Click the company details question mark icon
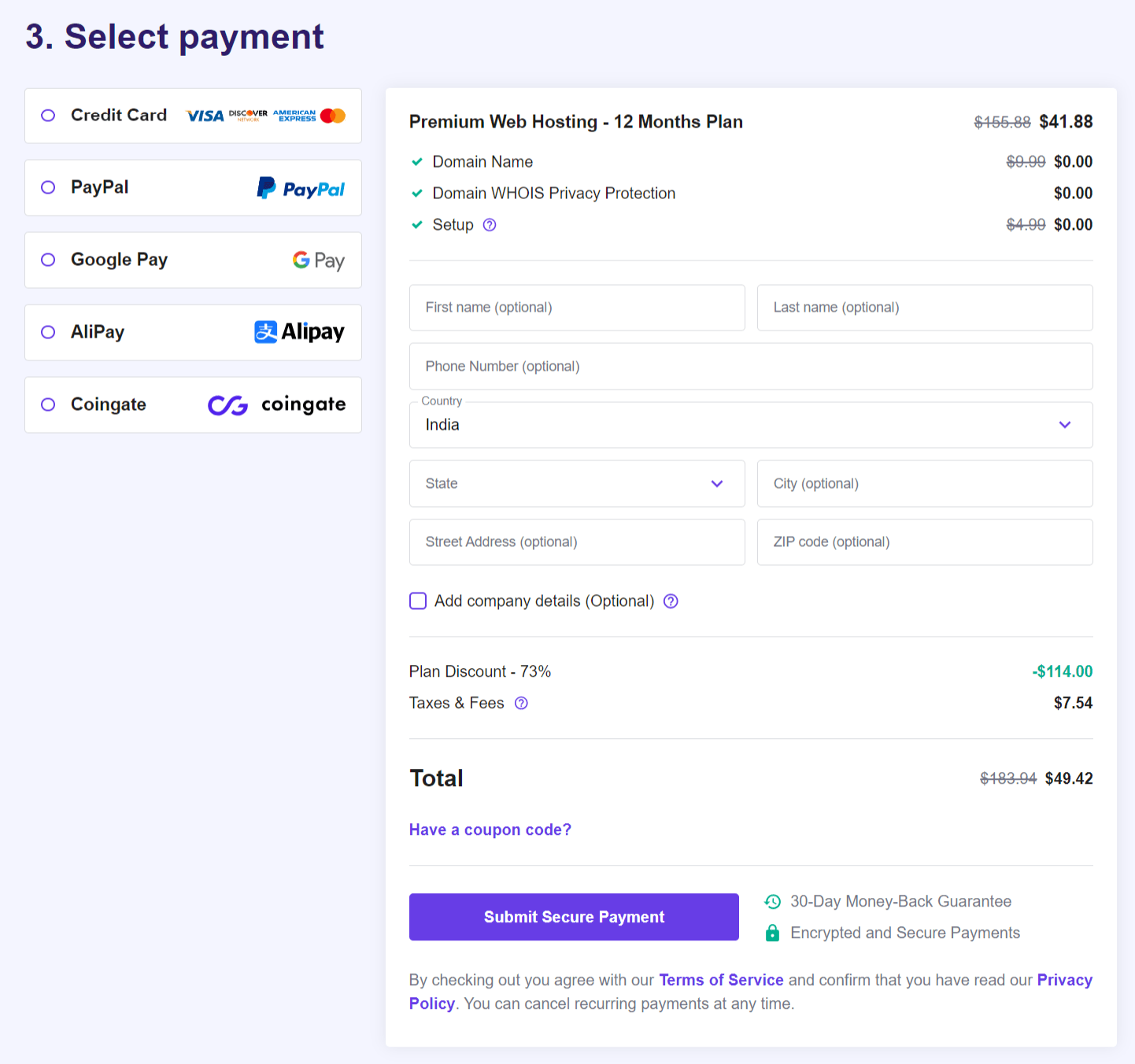The width and height of the screenshot is (1135, 1064). point(671,600)
